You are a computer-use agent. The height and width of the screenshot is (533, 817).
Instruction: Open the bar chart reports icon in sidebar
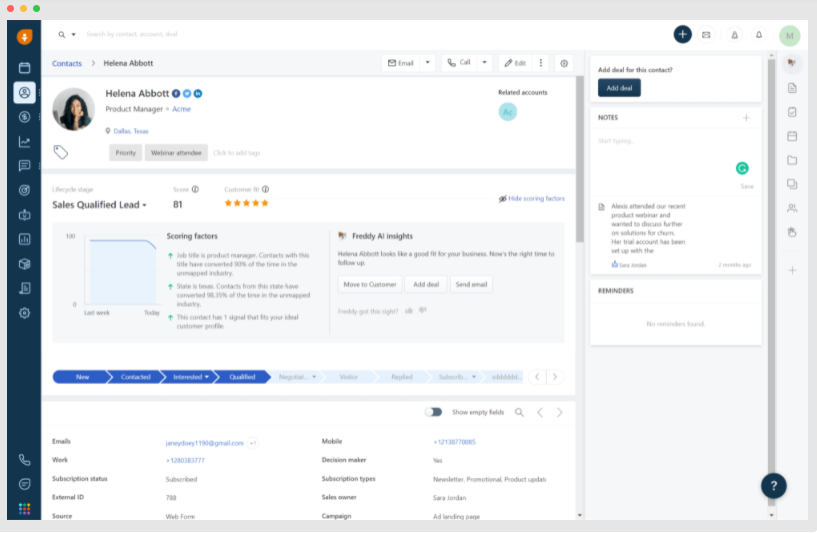[x=24, y=239]
